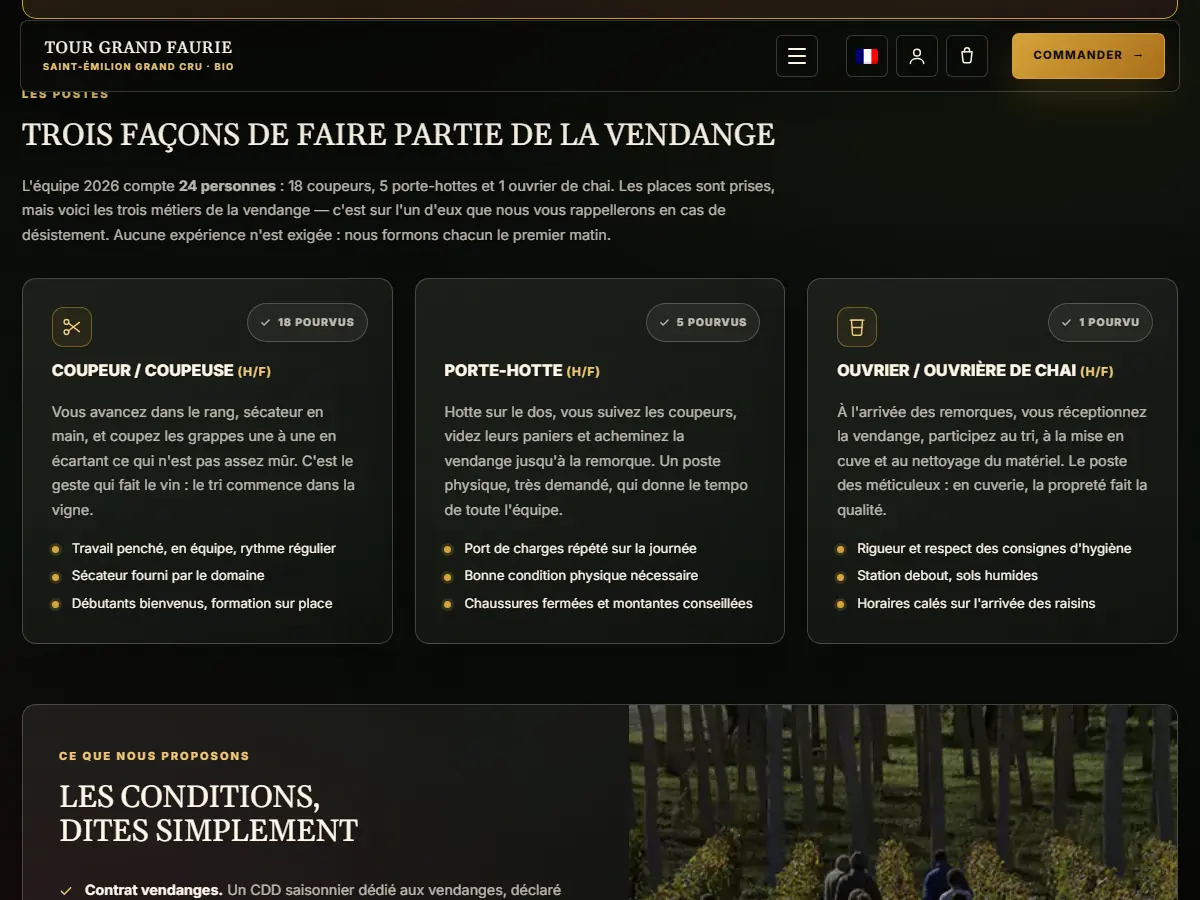
Task: Click the COMMANDER button
Action: click(1088, 56)
